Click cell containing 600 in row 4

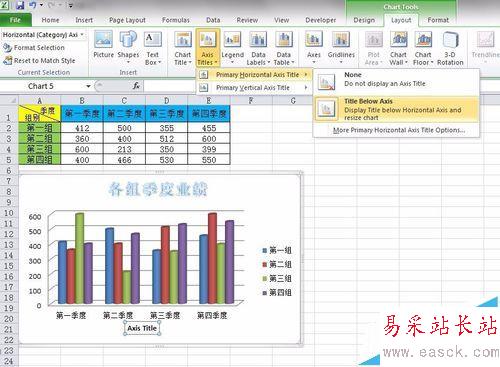click(x=82, y=149)
